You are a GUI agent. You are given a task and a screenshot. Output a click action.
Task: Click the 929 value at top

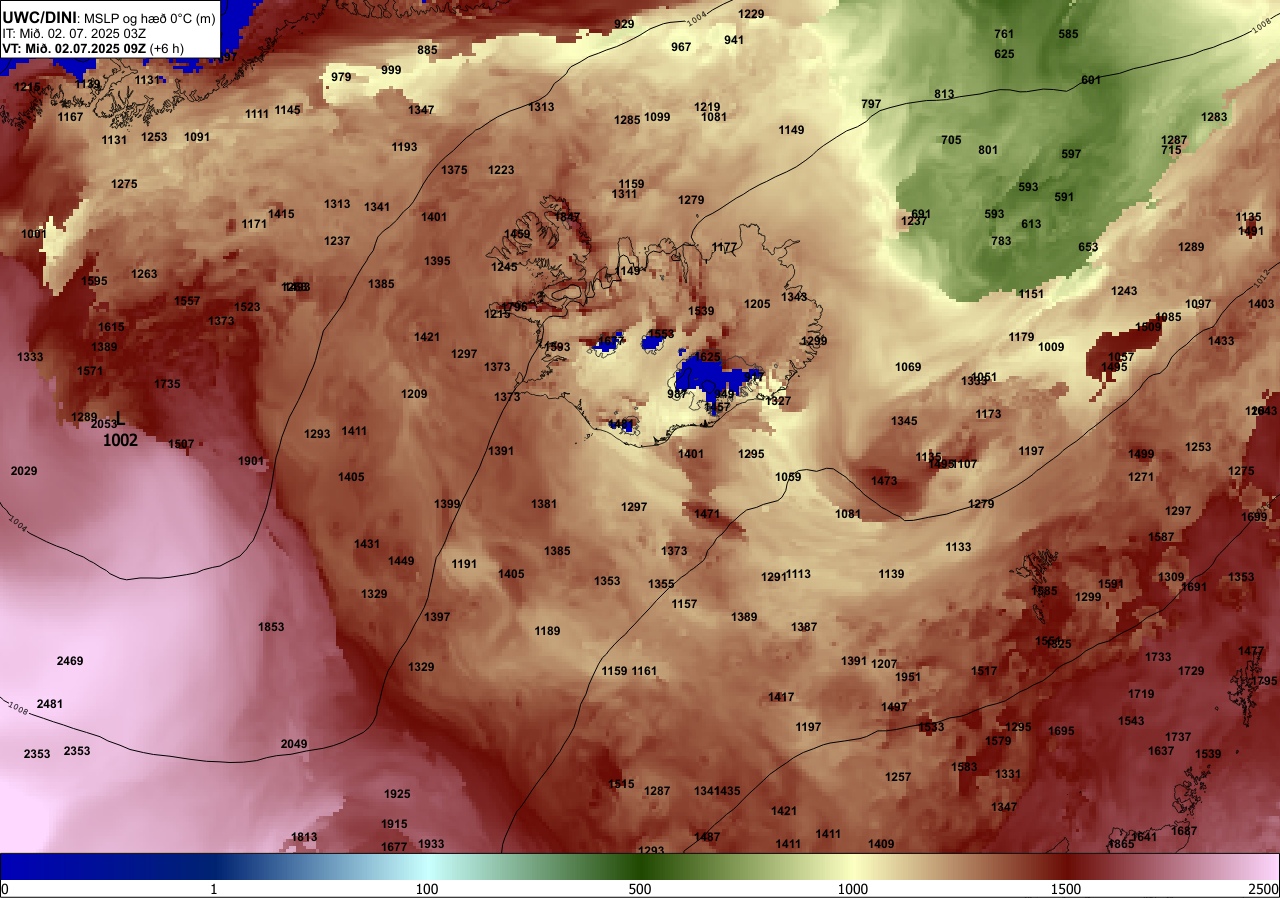tap(624, 24)
